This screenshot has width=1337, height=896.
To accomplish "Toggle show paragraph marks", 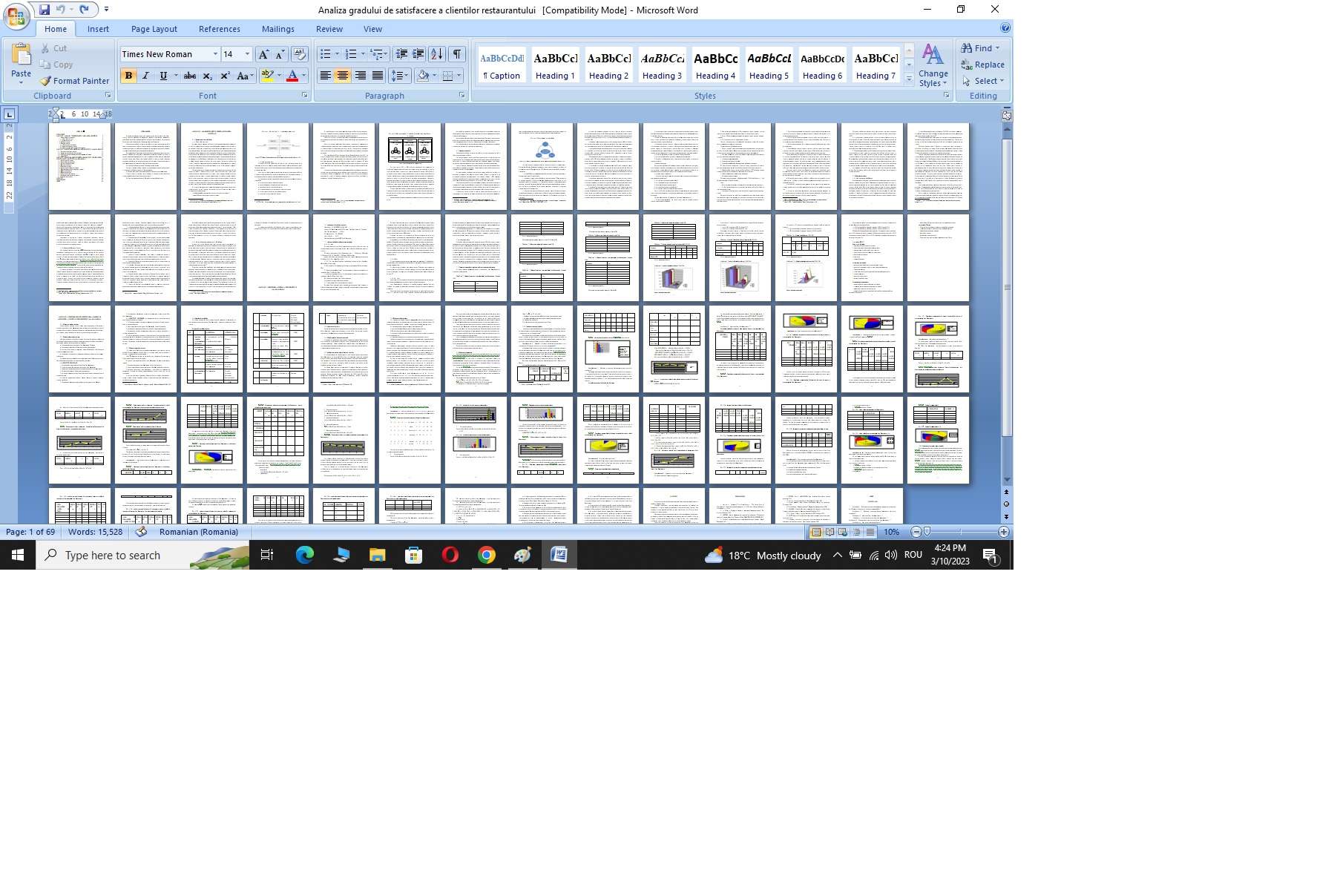I will click(x=457, y=54).
